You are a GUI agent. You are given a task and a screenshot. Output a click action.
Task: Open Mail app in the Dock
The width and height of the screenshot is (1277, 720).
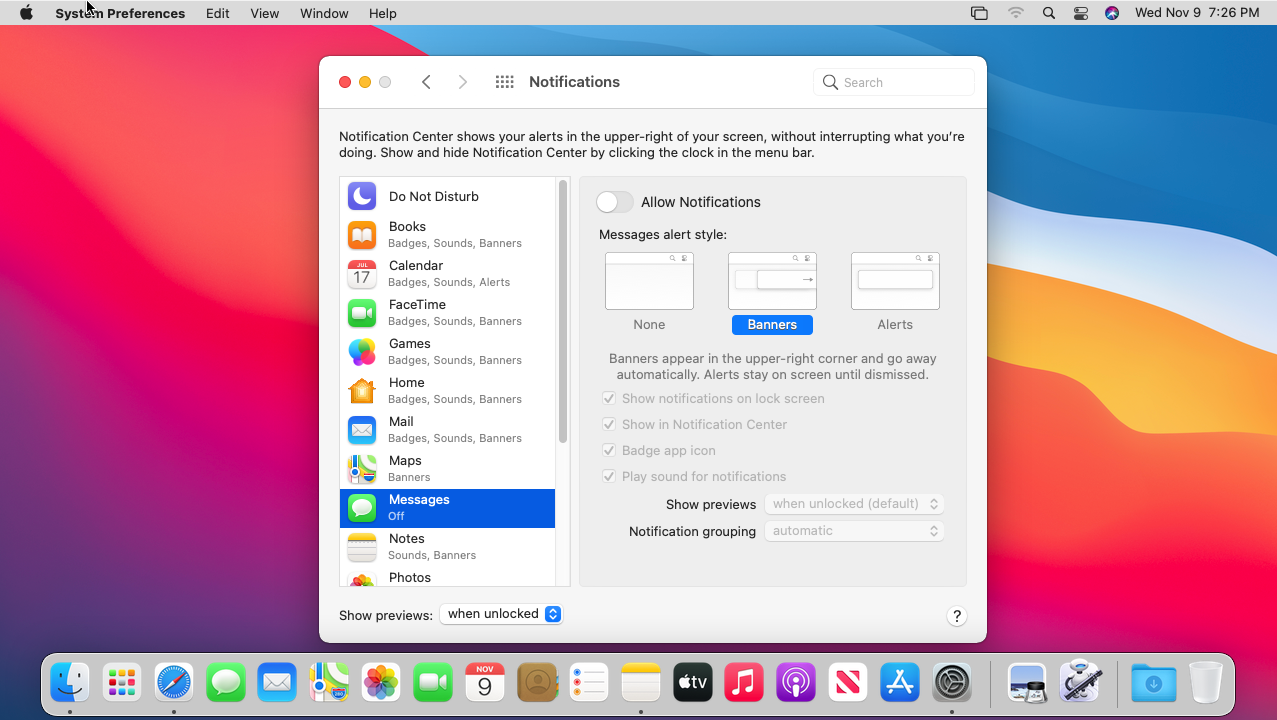point(277,683)
